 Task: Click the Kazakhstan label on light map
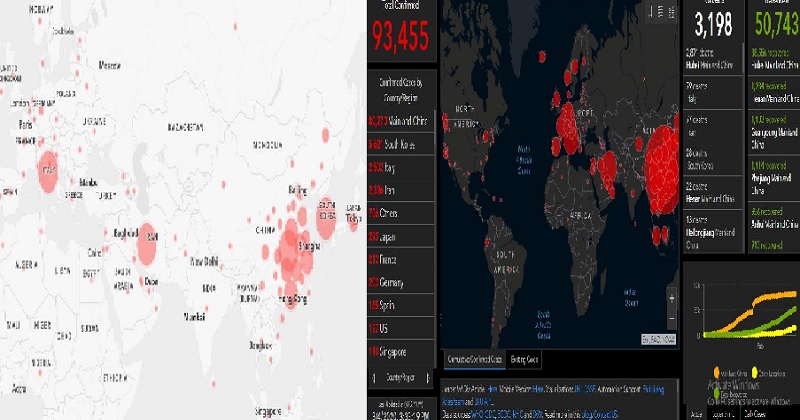point(186,127)
